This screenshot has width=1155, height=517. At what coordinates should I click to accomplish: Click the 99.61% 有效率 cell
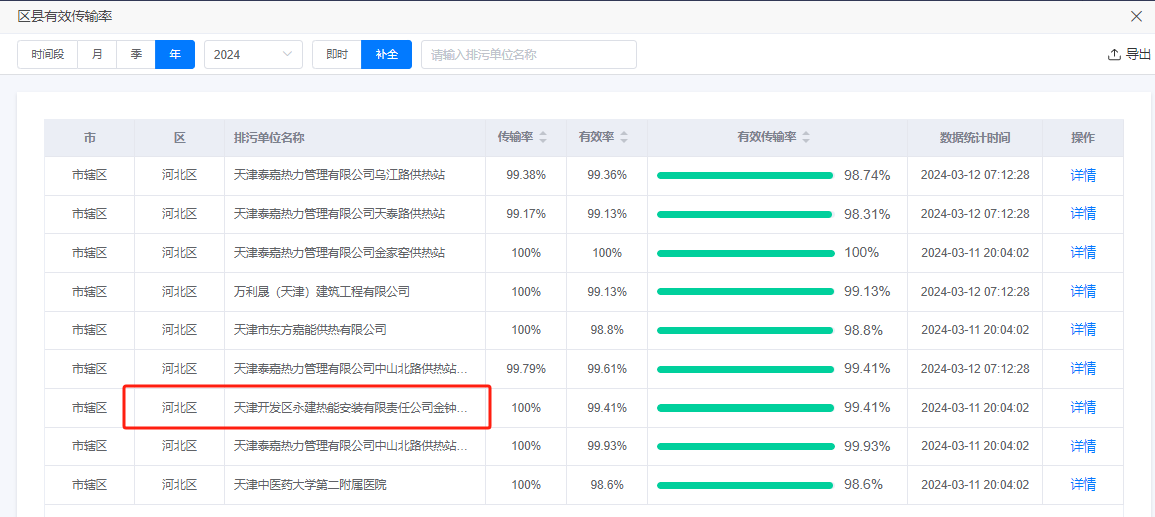click(607, 368)
